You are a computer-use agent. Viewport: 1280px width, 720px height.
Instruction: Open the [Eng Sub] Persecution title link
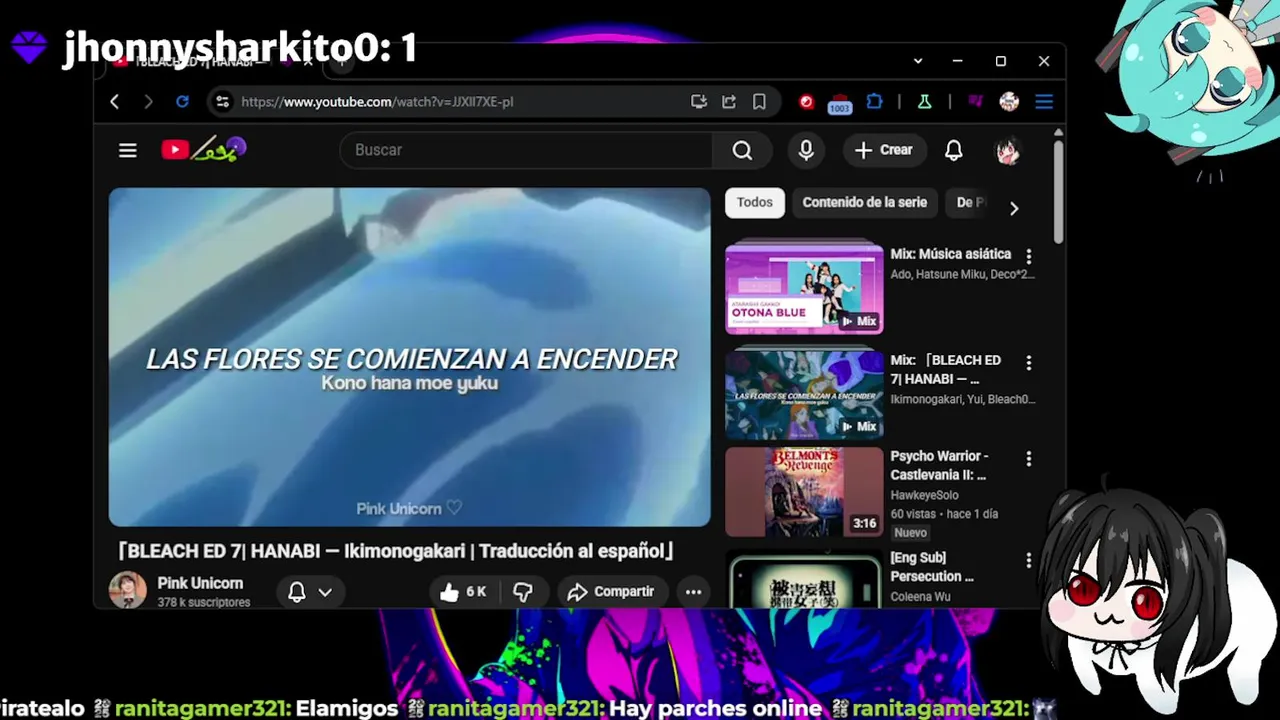click(932, 567)
